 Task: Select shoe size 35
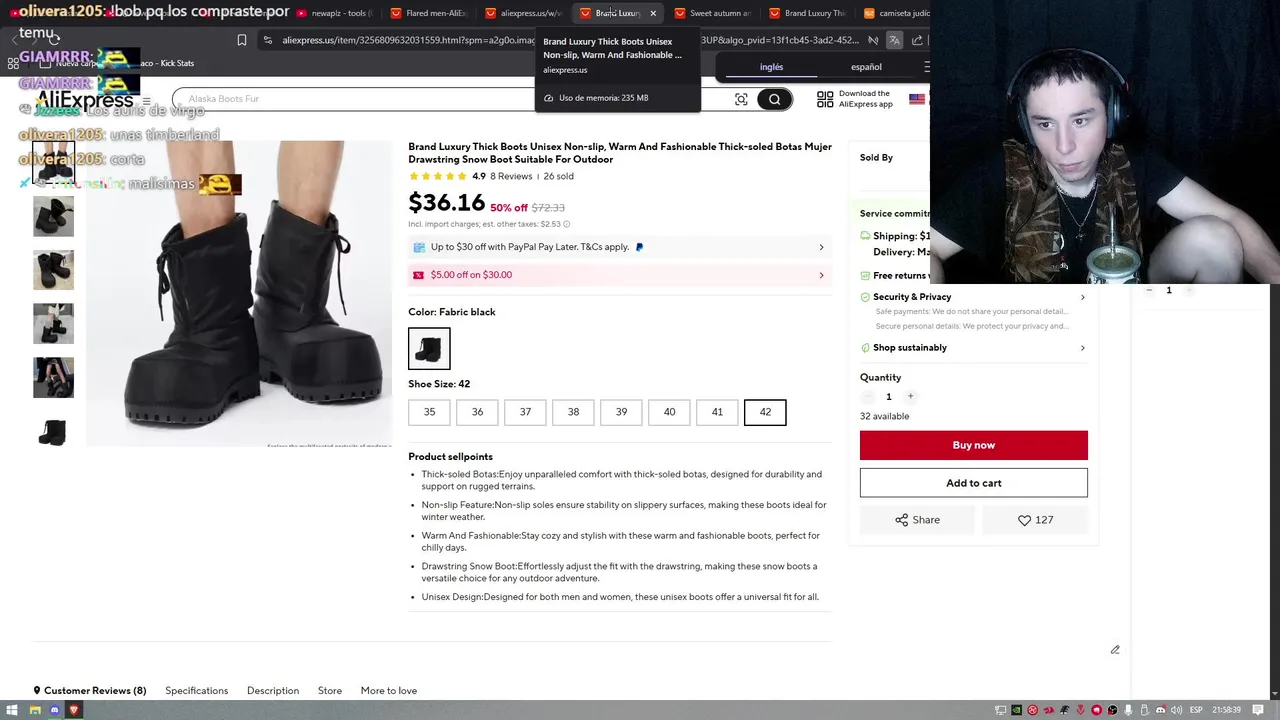429,412
